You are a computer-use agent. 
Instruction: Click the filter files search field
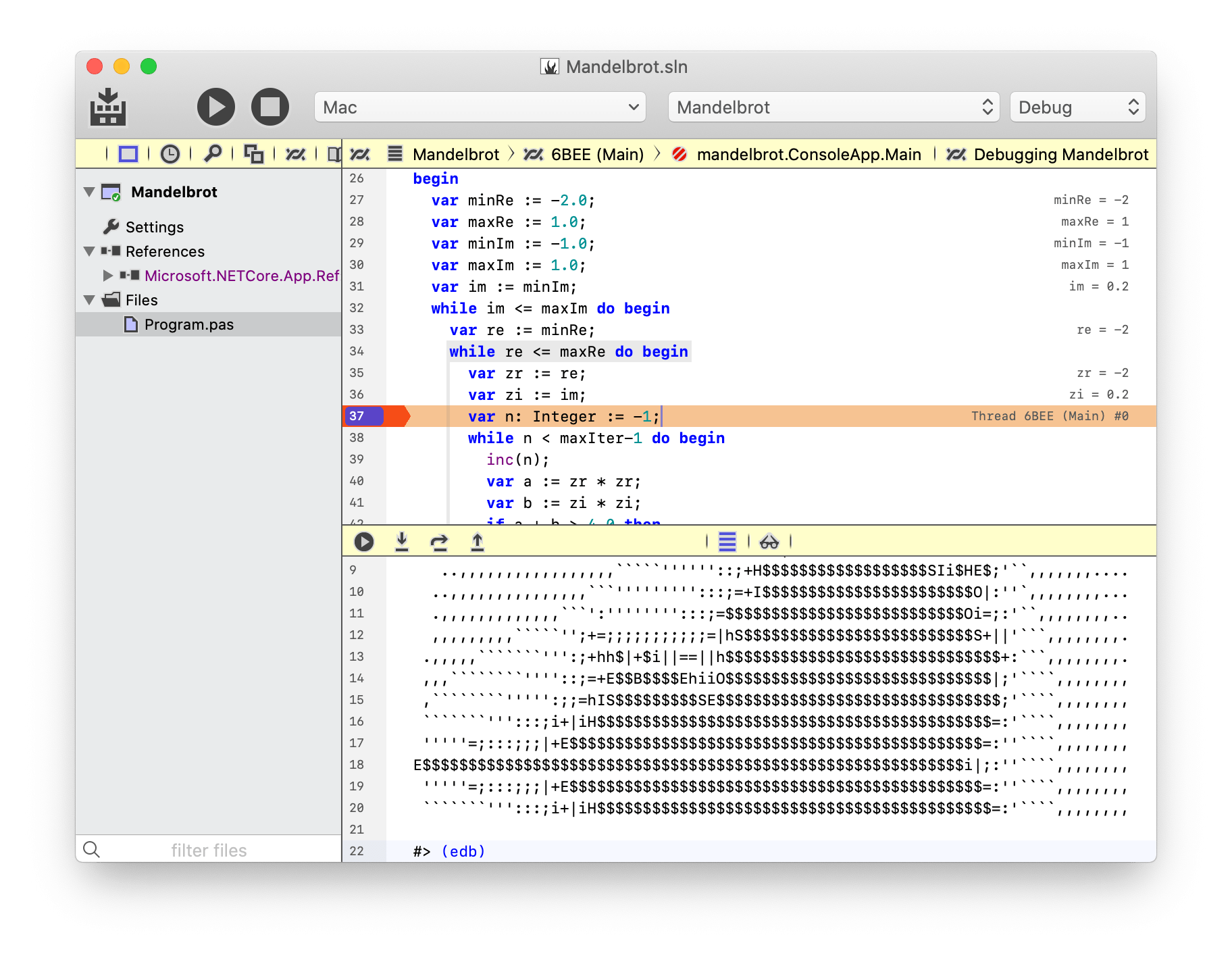pyautogui.click(x=209, y=850)
